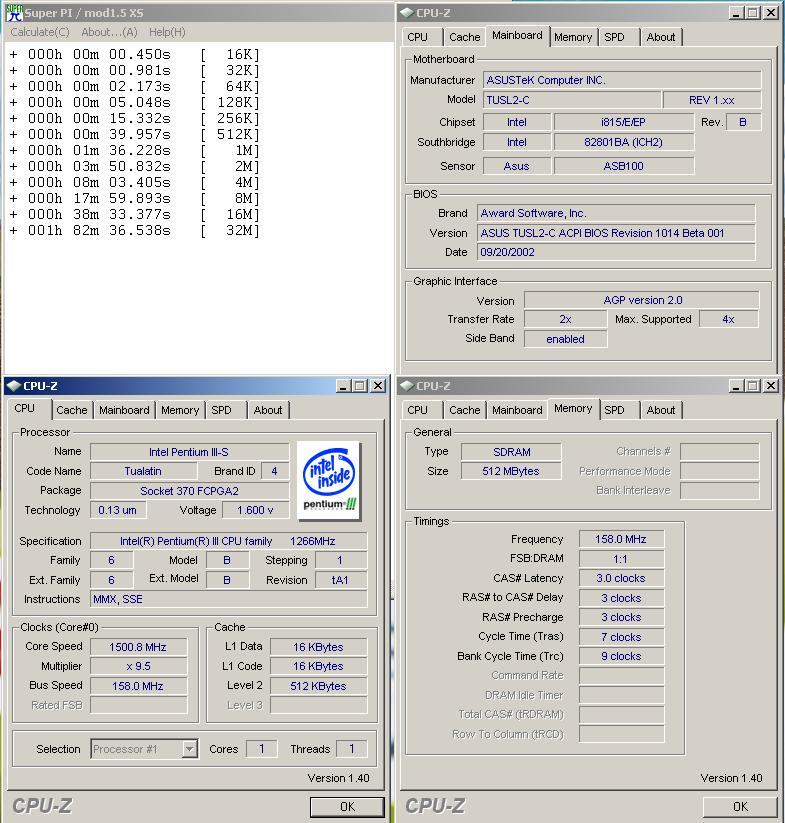Click the 82801BA (ICH2) southbridge field
Viewport: 785px width, 823px height.
pos(623,142)
